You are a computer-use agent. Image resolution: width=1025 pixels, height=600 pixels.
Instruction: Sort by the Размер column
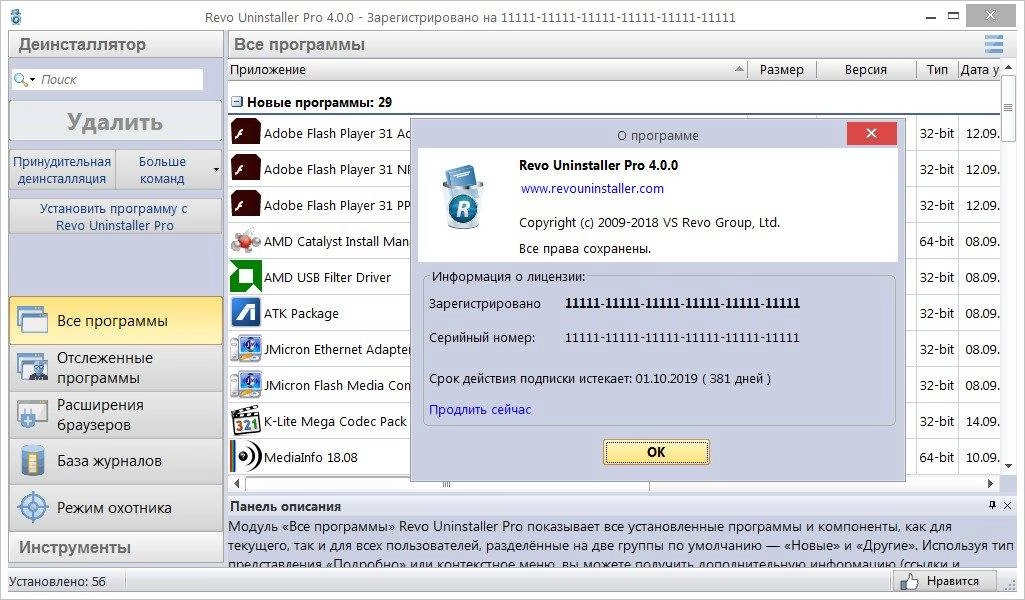[782, 69]
